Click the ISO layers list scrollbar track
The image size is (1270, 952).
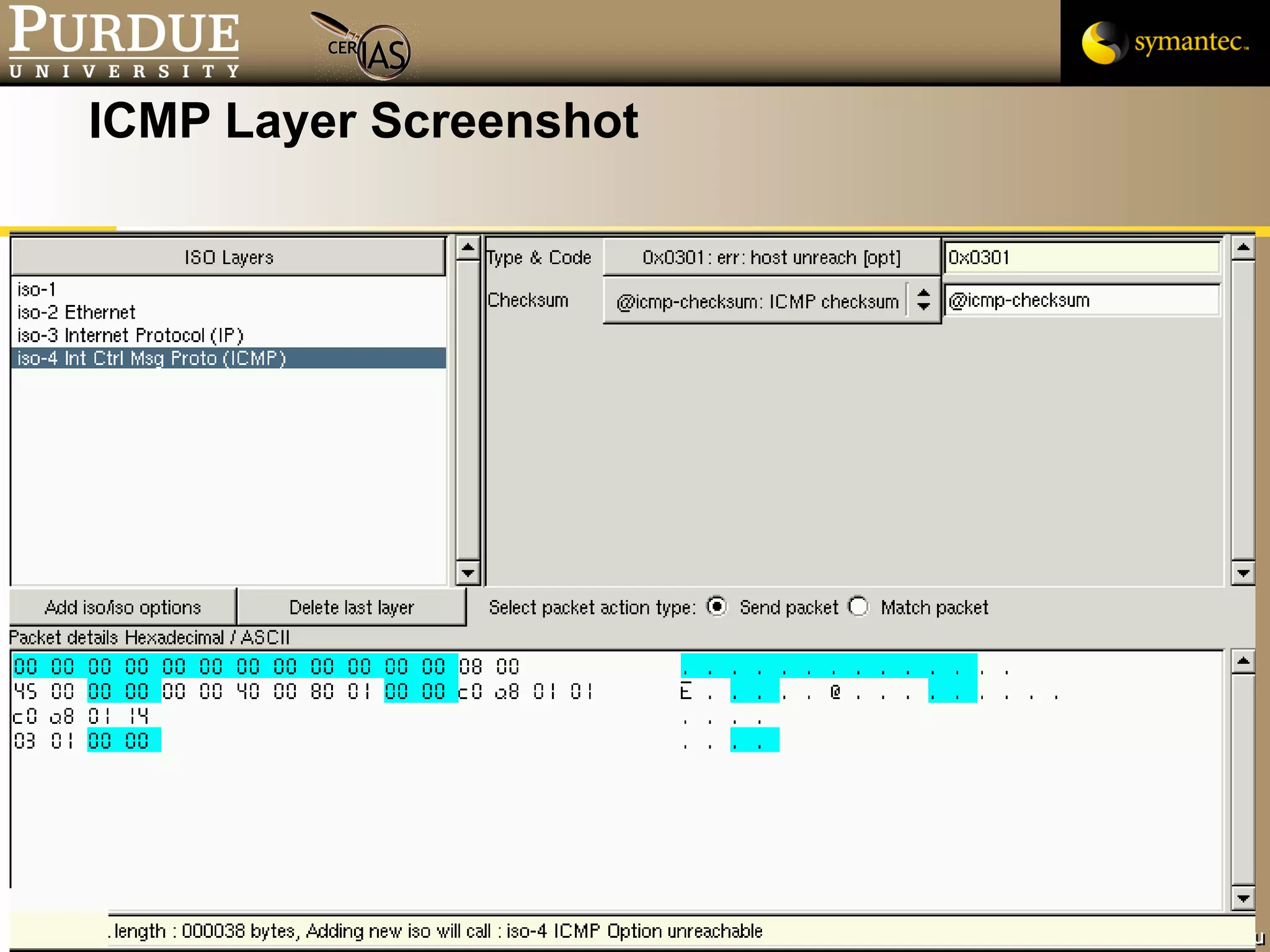[x=468, y=411]
